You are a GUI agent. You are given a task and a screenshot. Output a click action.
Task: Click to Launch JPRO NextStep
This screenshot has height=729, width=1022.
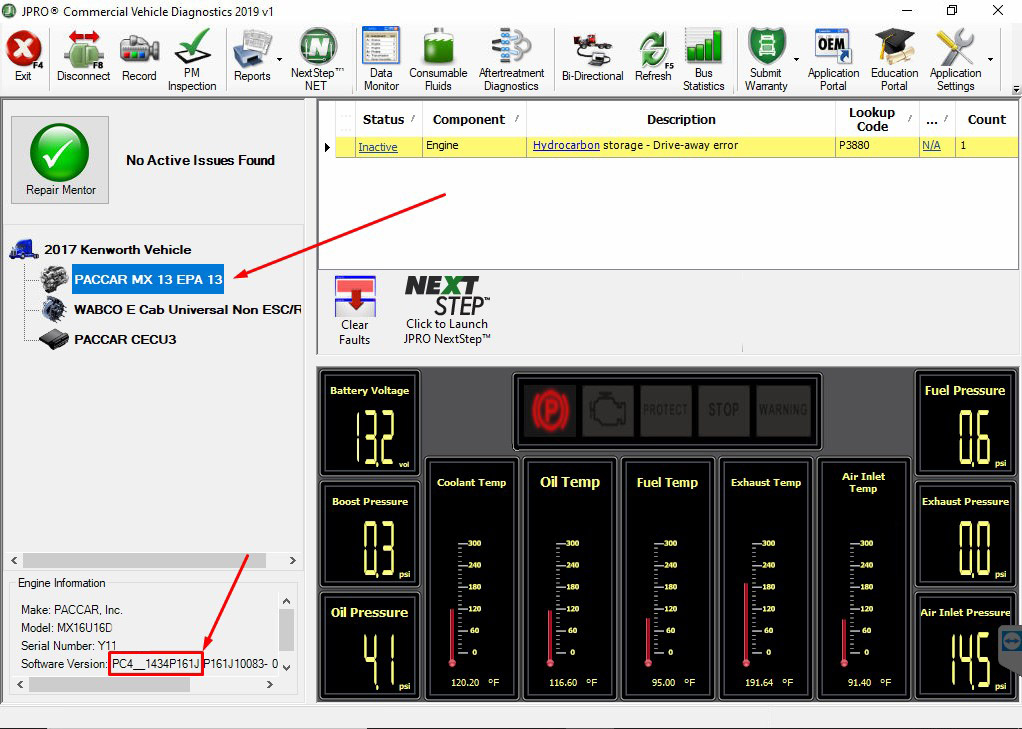(x=446, y=310)
